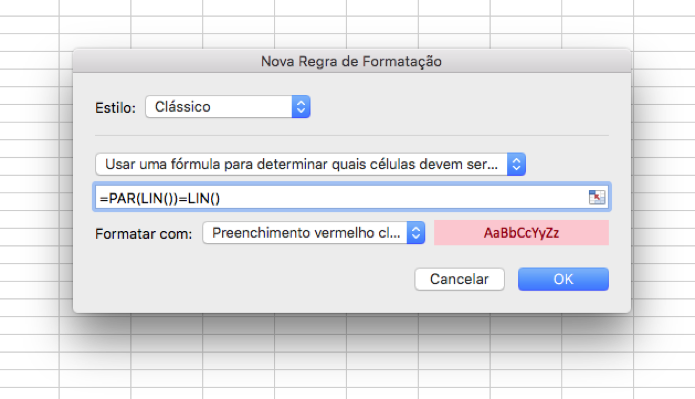Open the Estilo dropdown arrows
The image size is (695, 399).
pos(301,107)
